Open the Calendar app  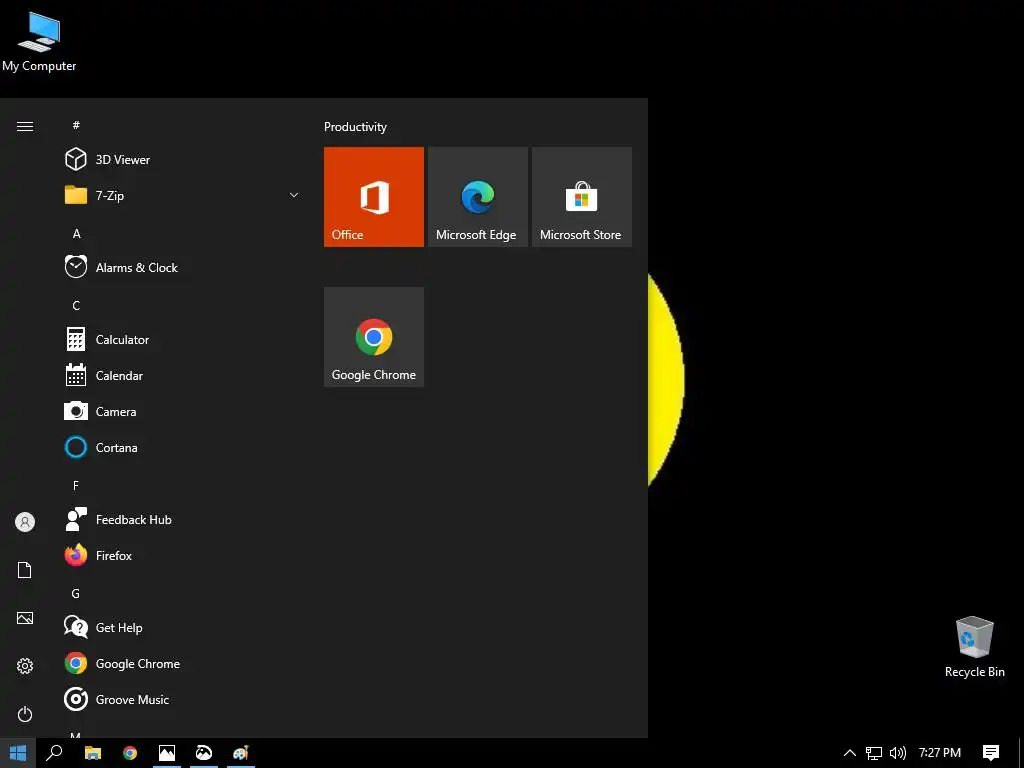(x=182, y=376)
